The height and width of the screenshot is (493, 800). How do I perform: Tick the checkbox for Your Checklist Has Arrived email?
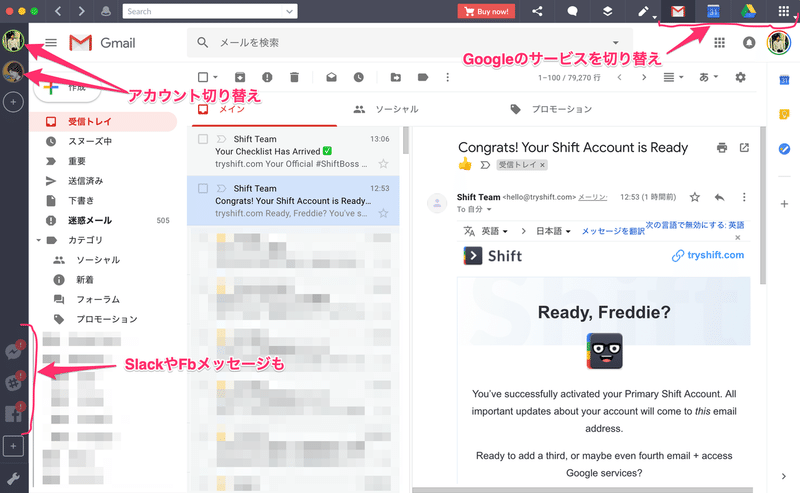point(203,139)
